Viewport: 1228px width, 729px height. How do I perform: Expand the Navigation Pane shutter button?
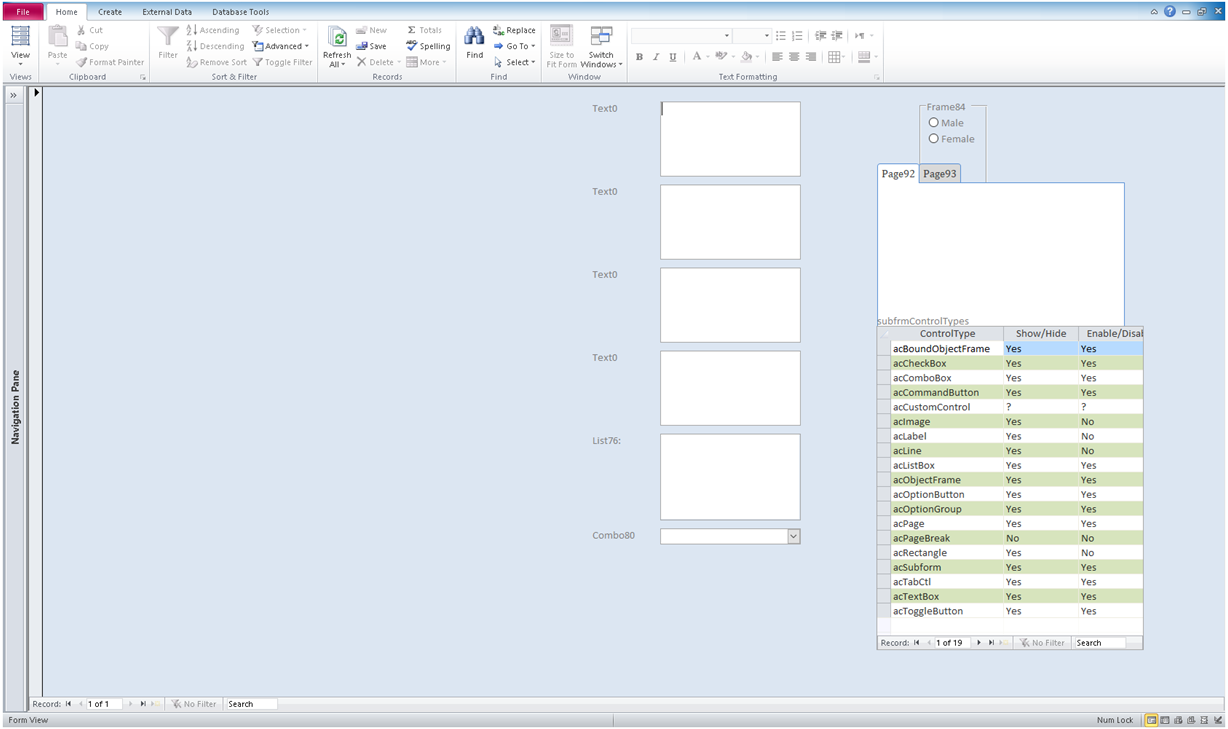[14, 95]
